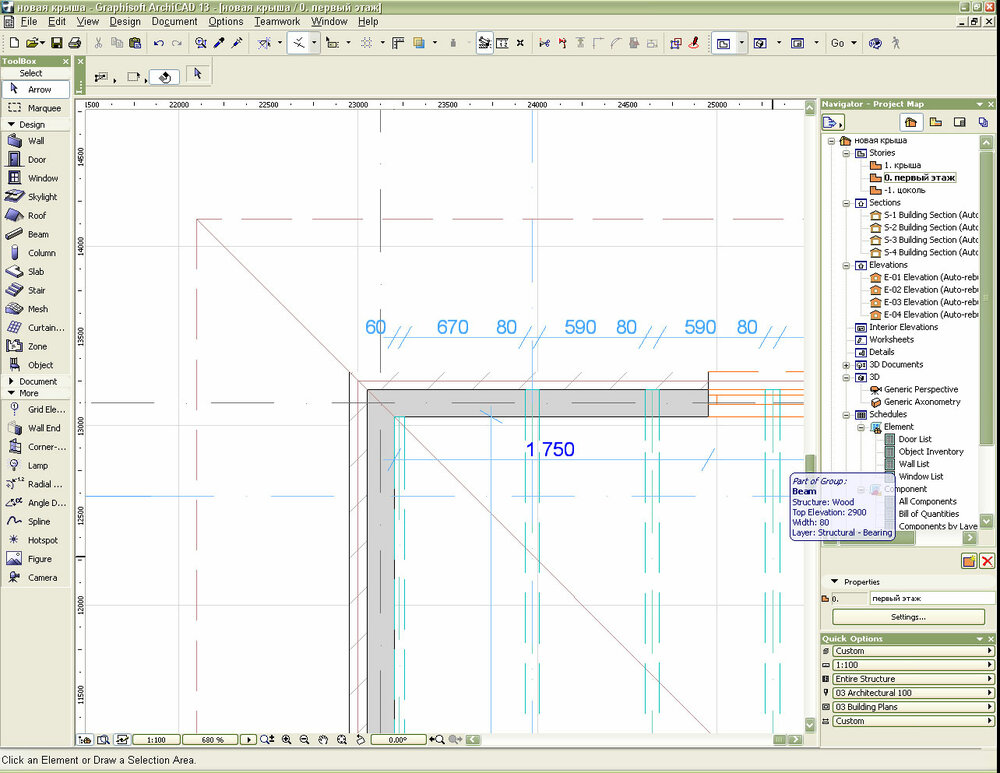Open the Teamwork menu
Screen dimensions: 1000x773
[x=276, y=21]
